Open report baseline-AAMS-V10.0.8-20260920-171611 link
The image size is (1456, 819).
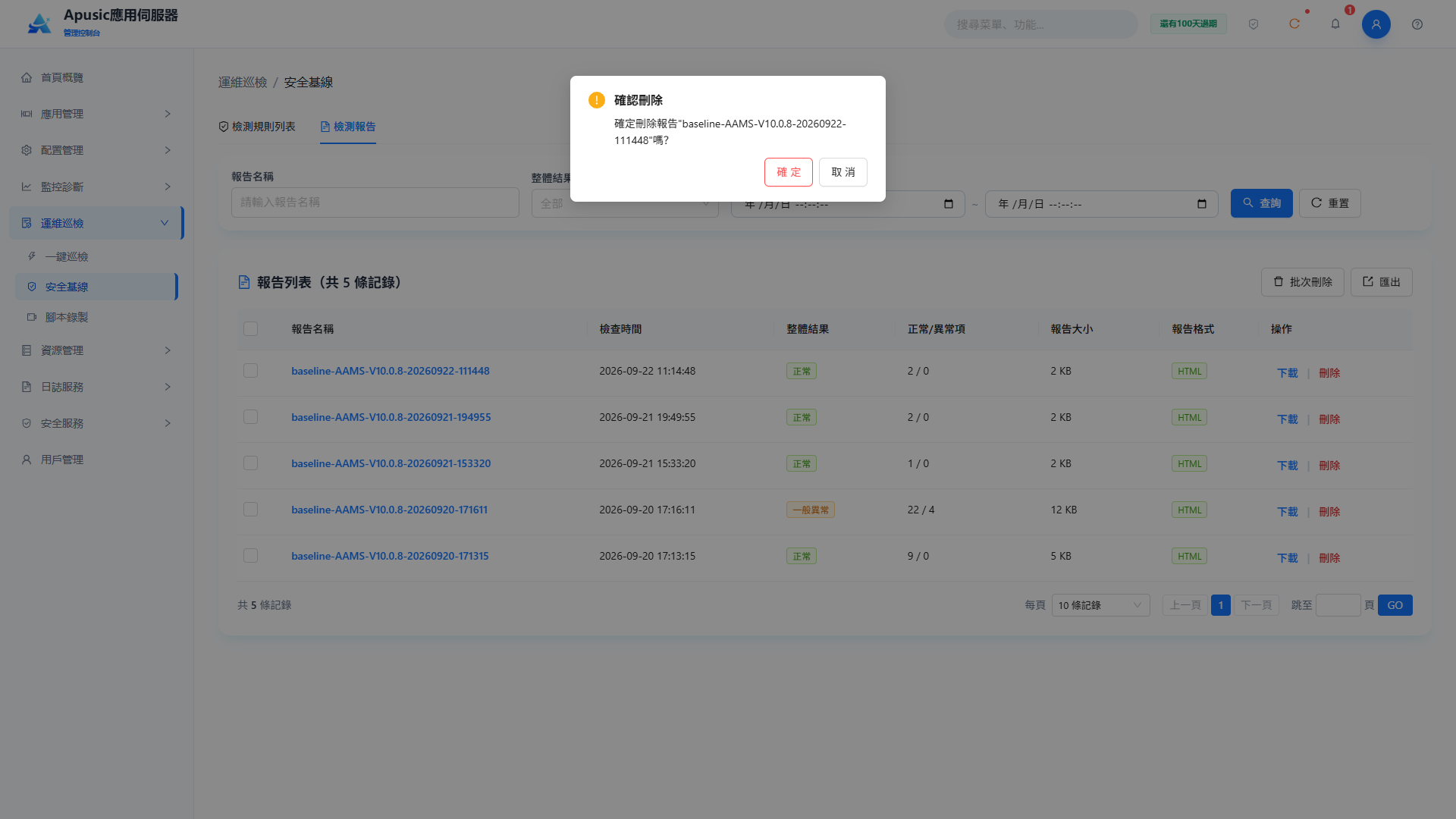389,510
